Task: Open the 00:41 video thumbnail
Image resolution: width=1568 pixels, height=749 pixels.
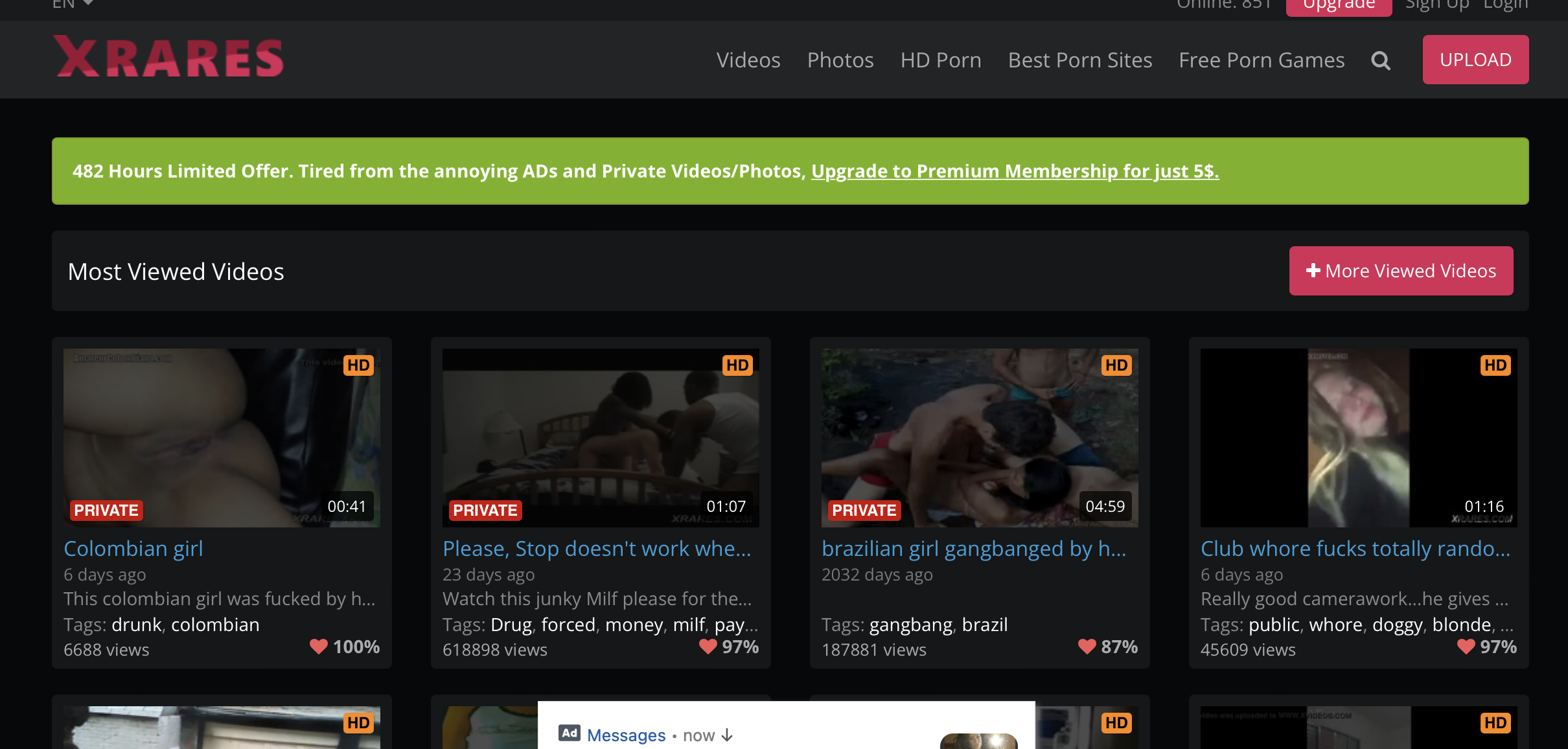Action: [222, 438]
